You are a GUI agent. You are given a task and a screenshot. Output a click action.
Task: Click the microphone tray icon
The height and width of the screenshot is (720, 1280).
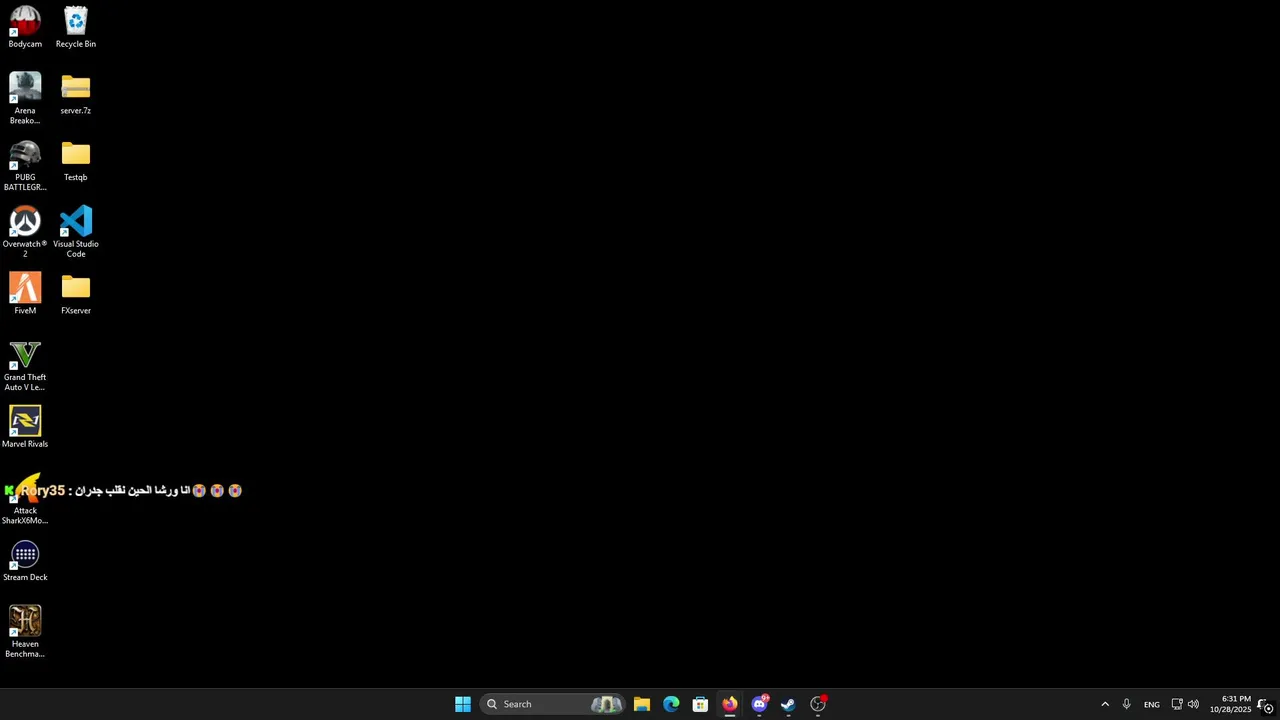point(1126,704)
